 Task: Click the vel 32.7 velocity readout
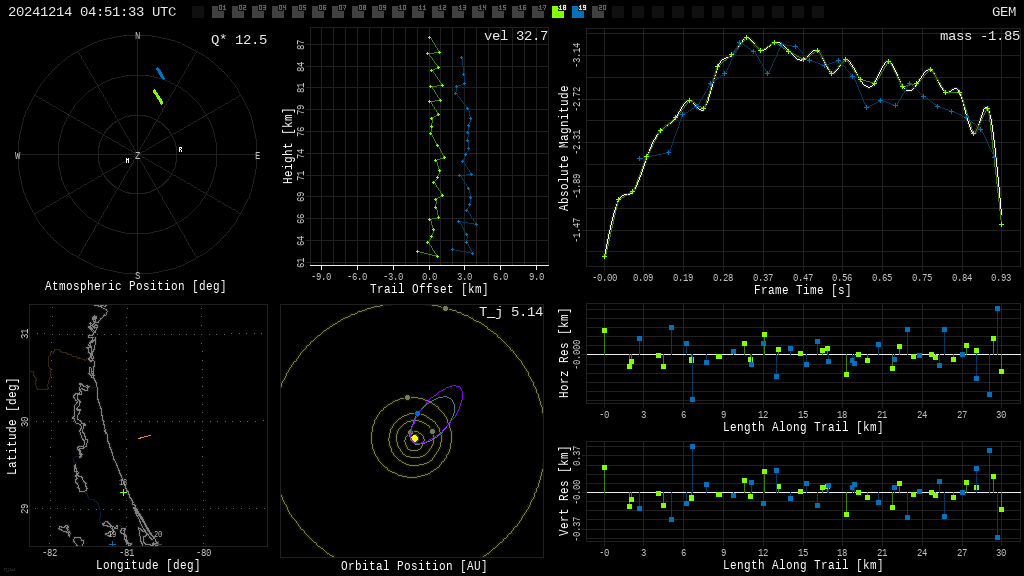coord(515,36)
